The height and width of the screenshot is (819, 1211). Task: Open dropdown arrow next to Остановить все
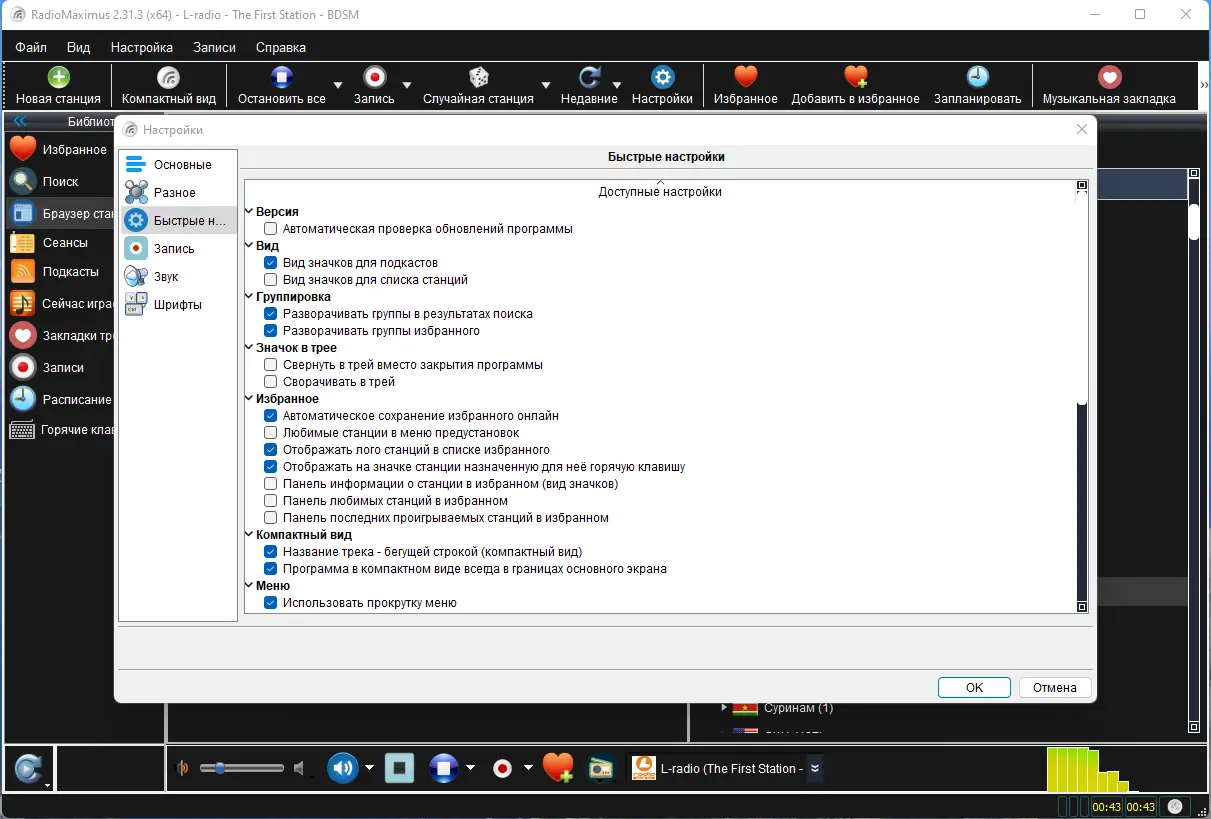[x=338, y=85]
